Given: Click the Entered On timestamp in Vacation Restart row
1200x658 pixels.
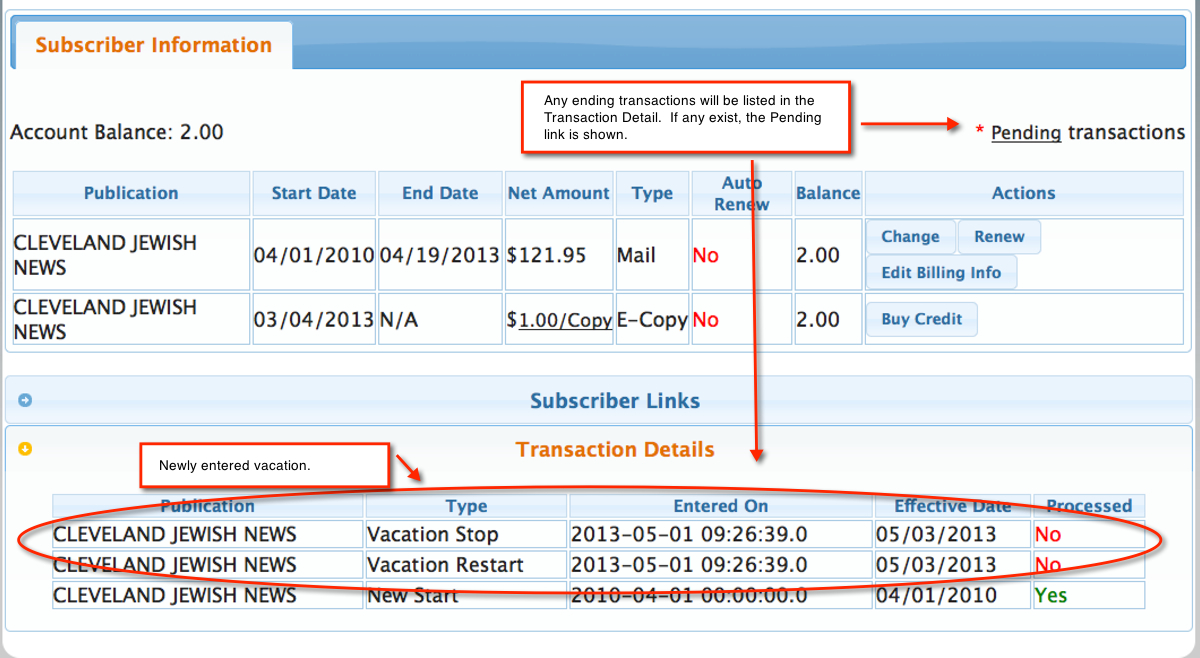Looking at the screenshot, I should coord(689,565).
